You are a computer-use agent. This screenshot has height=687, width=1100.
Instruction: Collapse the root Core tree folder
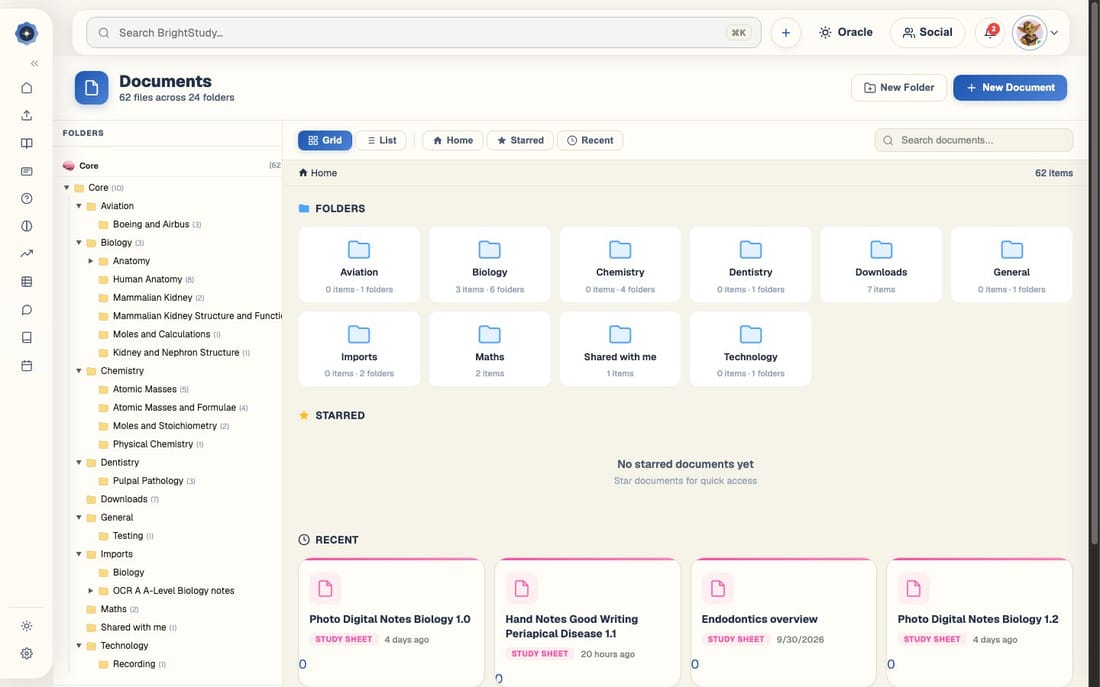click(67, 187)
